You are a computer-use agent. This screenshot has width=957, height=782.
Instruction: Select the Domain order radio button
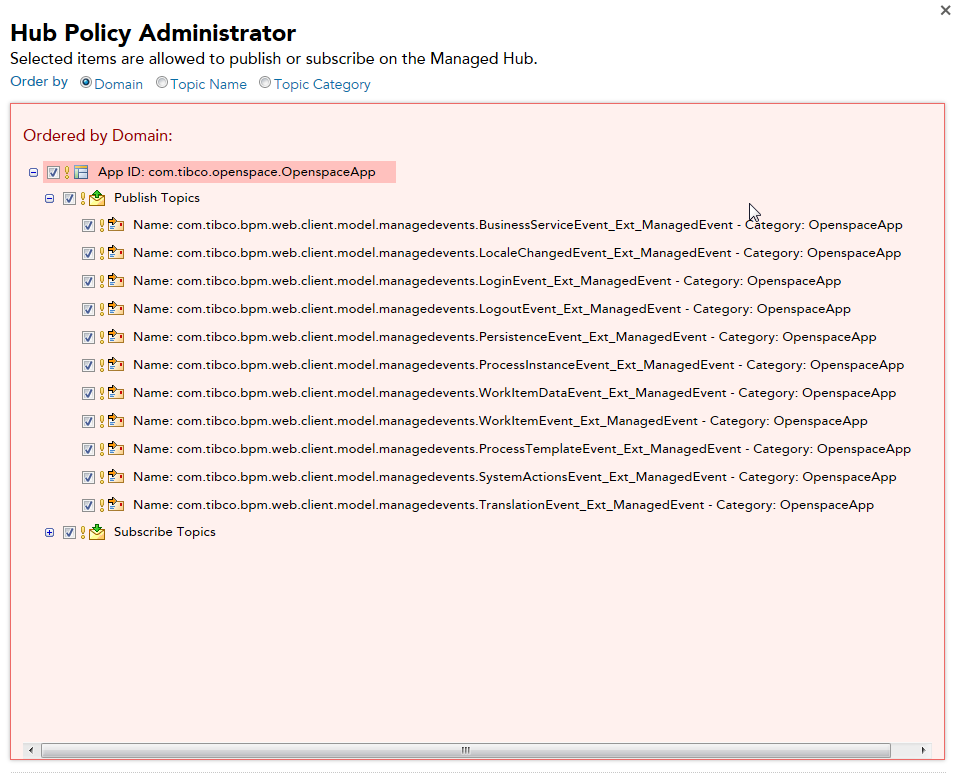(x=86, y=82)
